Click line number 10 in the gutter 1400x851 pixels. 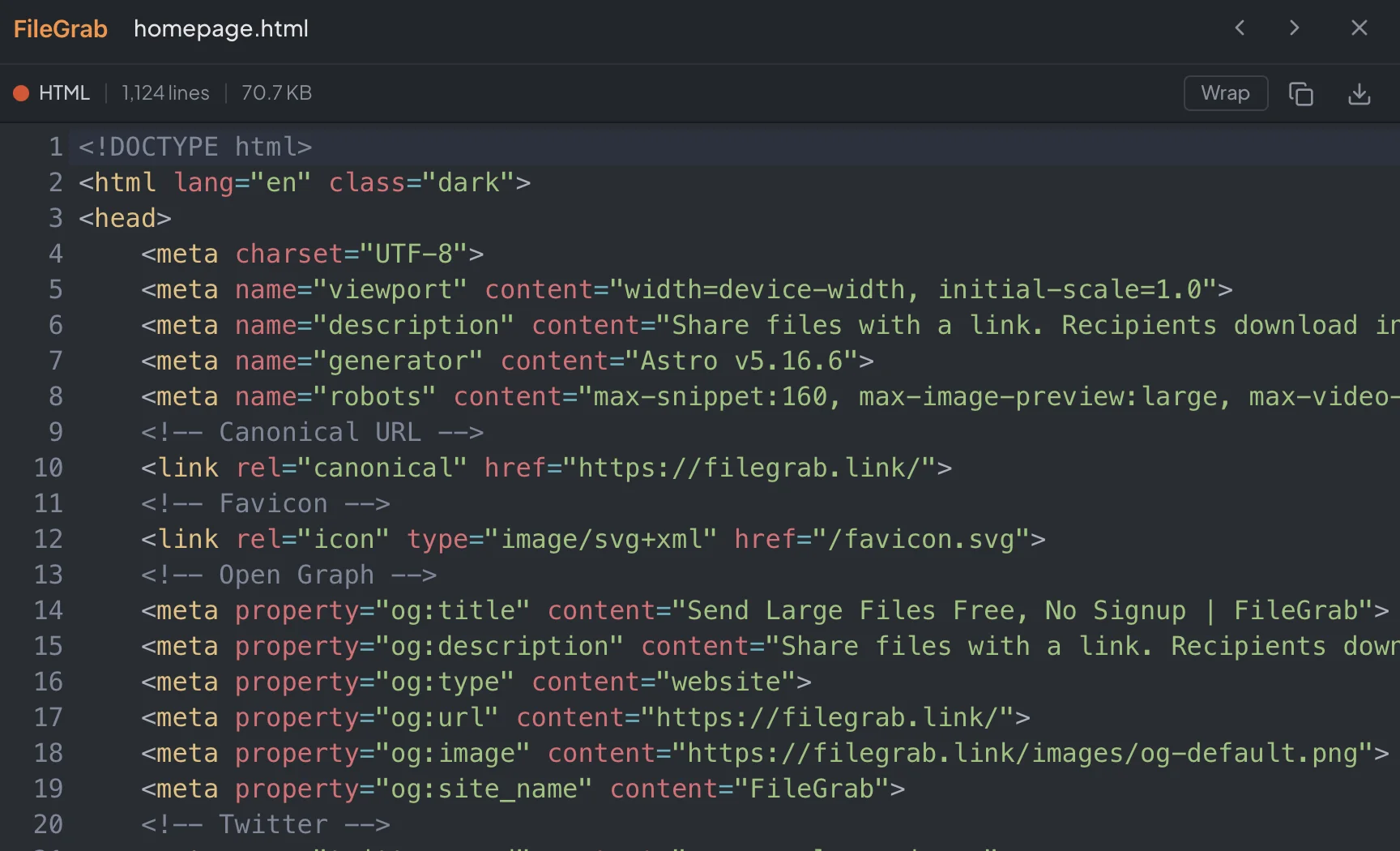click(48, 468)
